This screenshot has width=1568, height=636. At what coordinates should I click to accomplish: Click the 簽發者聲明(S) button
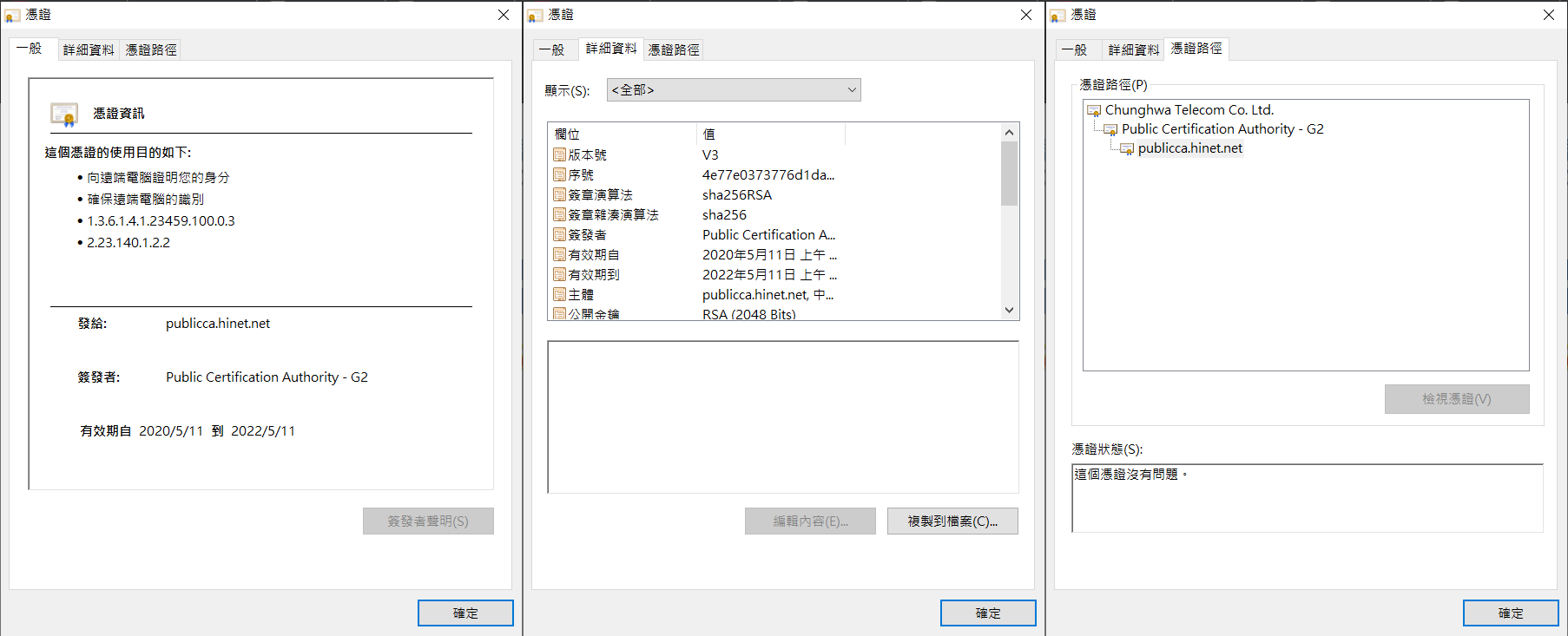[x=428, y=521]
